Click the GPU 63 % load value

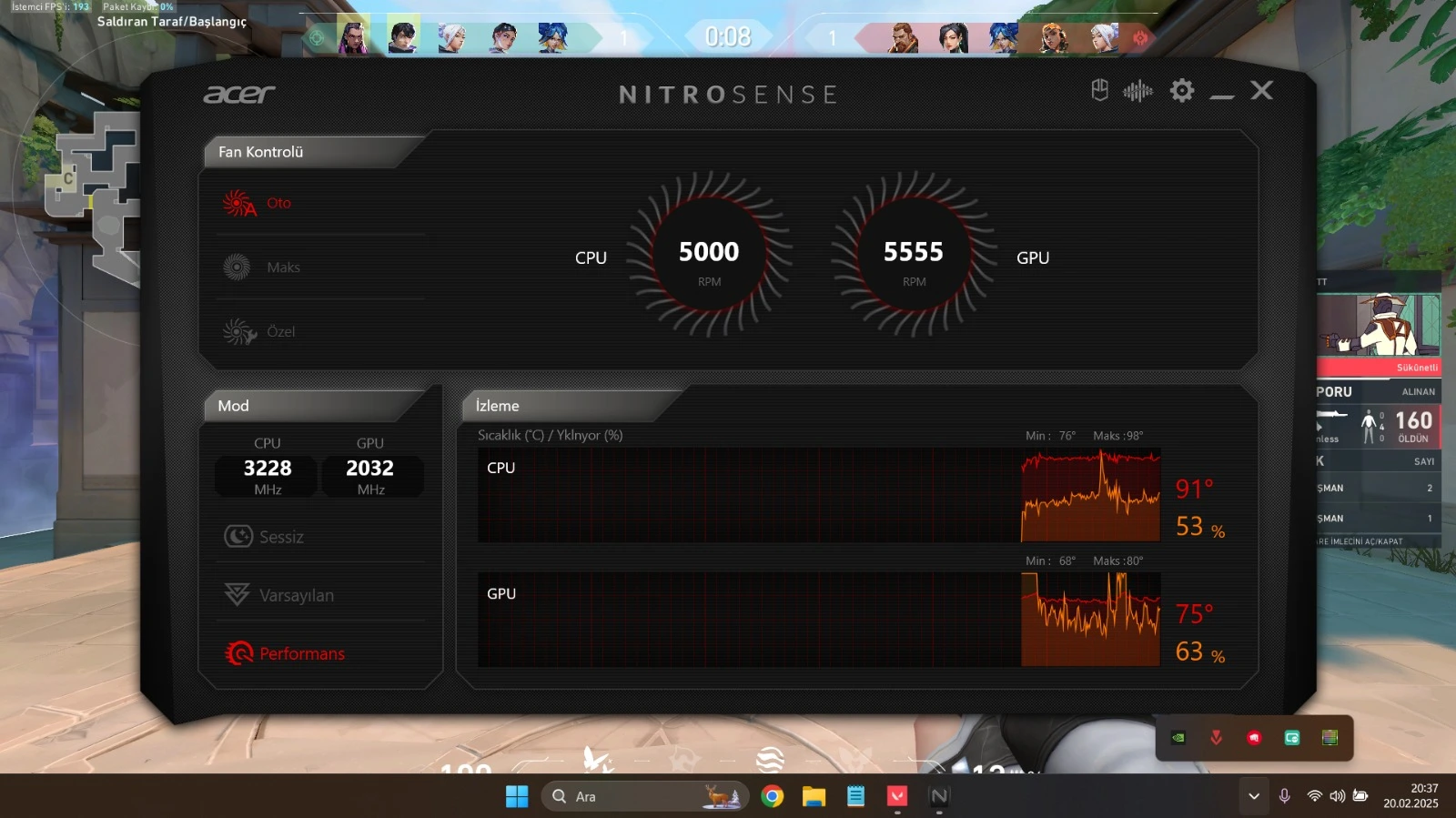pos(1200,651)
